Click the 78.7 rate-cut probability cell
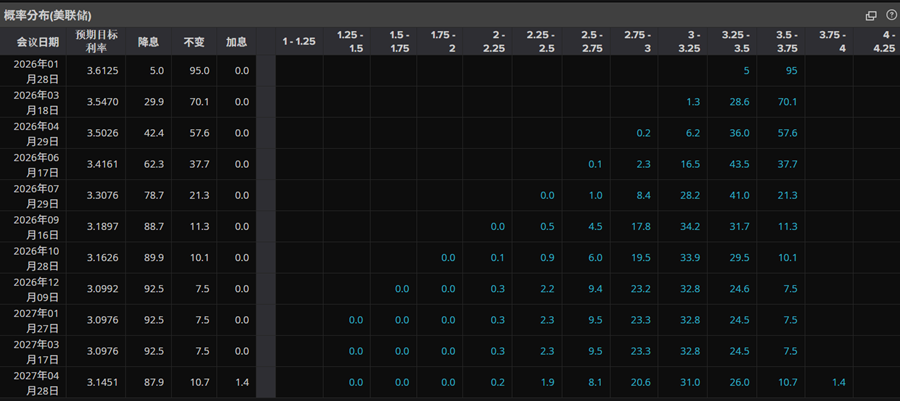Viewport: 900px width, 401px height. [x=155, y=195]
